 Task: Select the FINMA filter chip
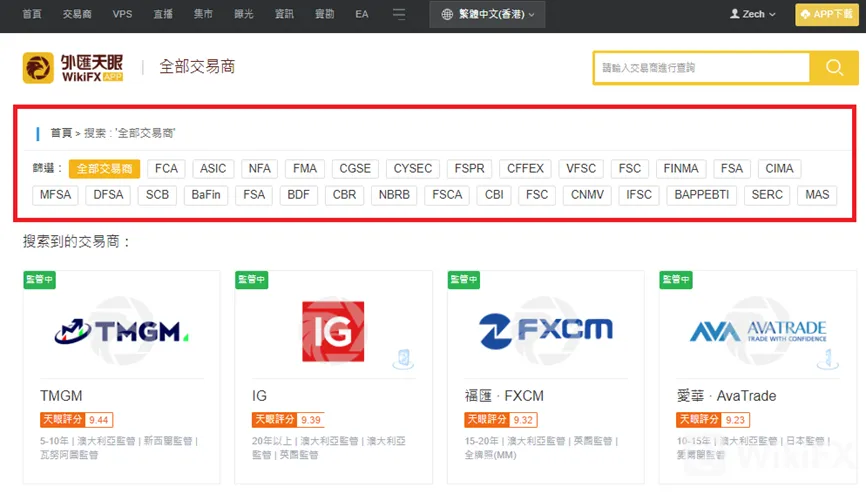coord(681,169)
